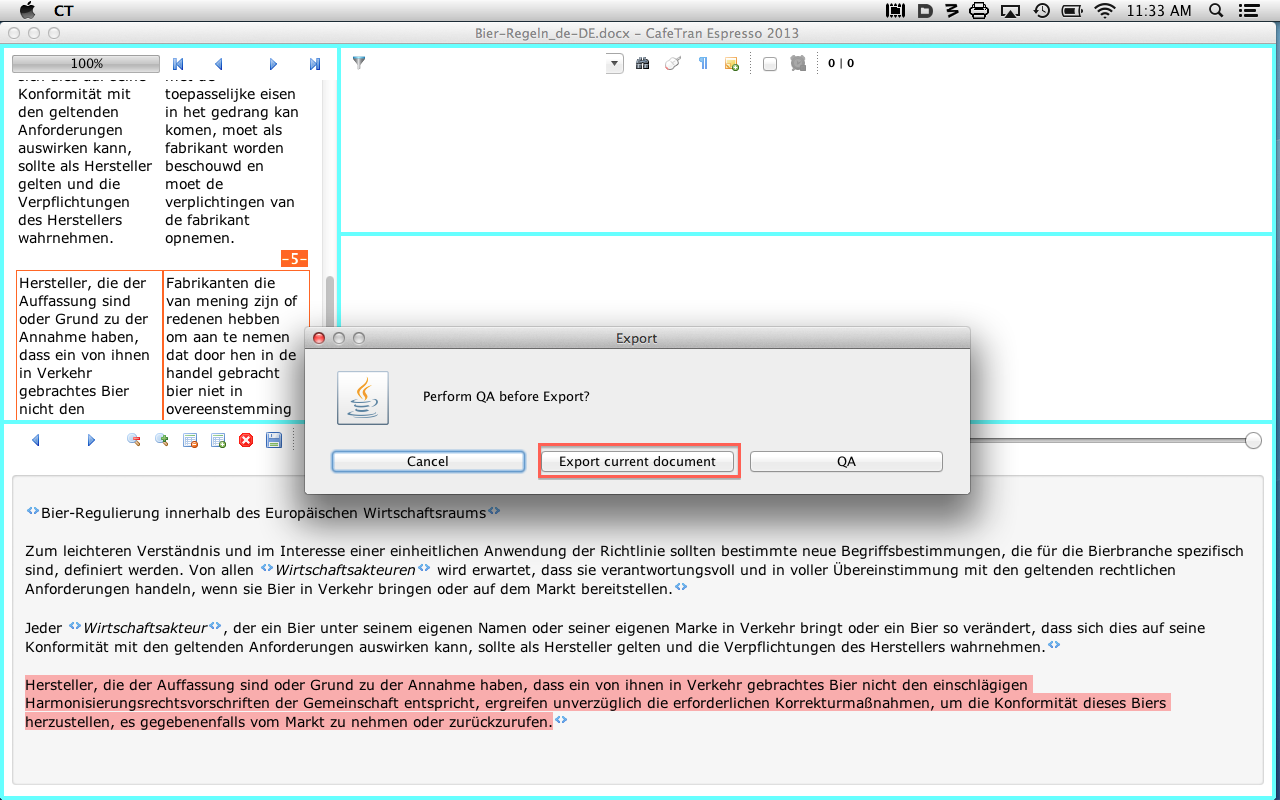
Task: Open the CT application menu
Action: tap(63, 10)
